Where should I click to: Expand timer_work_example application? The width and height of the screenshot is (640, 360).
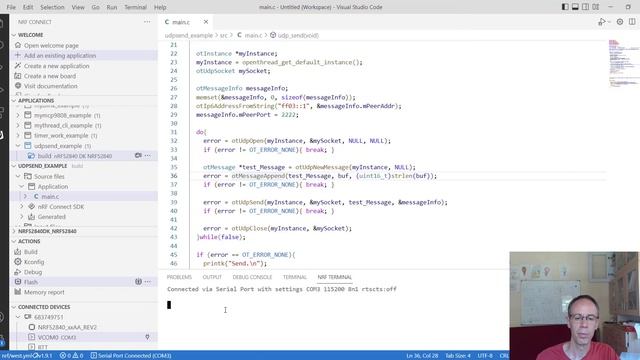coord(18,136)
